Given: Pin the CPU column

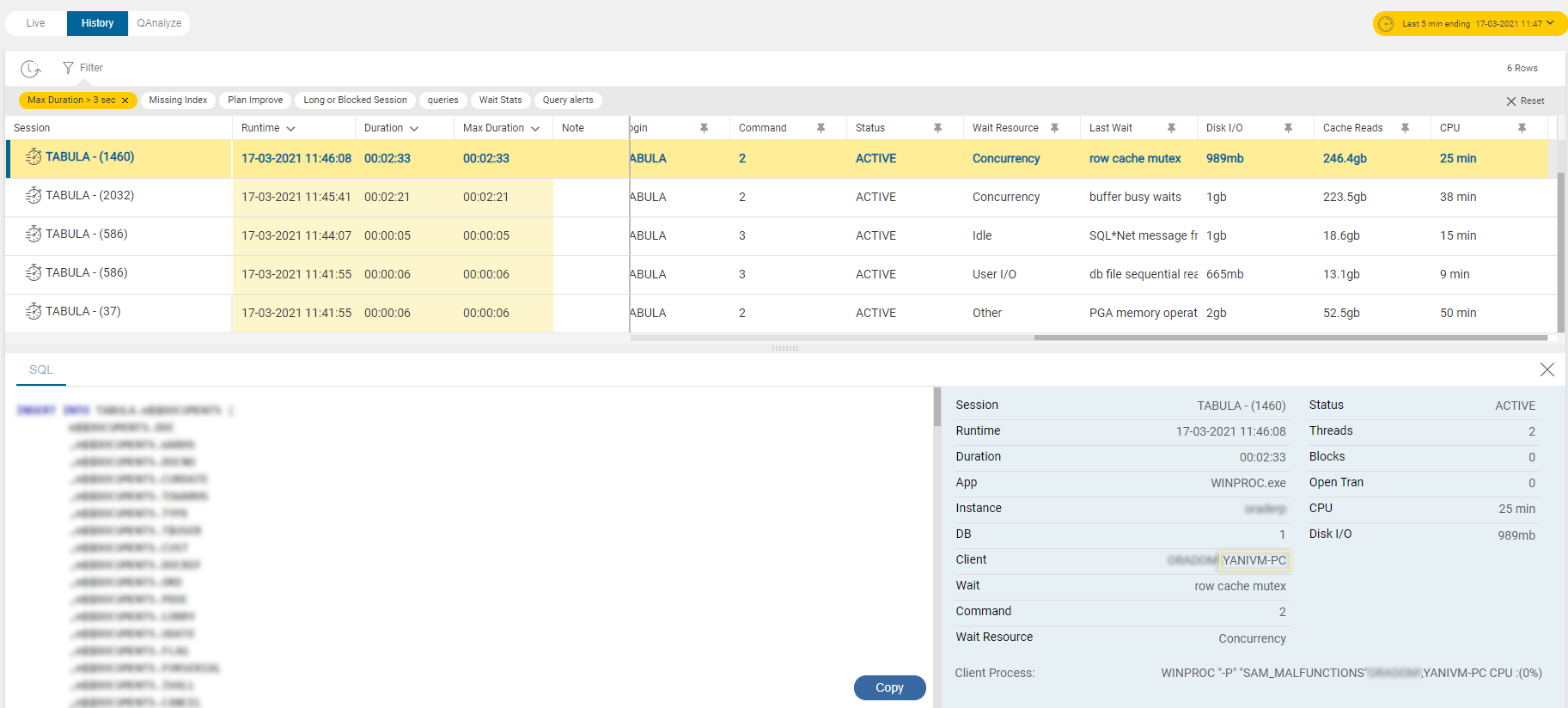Looking at the screenshot, I should pyautogui.click(x=1522, y=128).
